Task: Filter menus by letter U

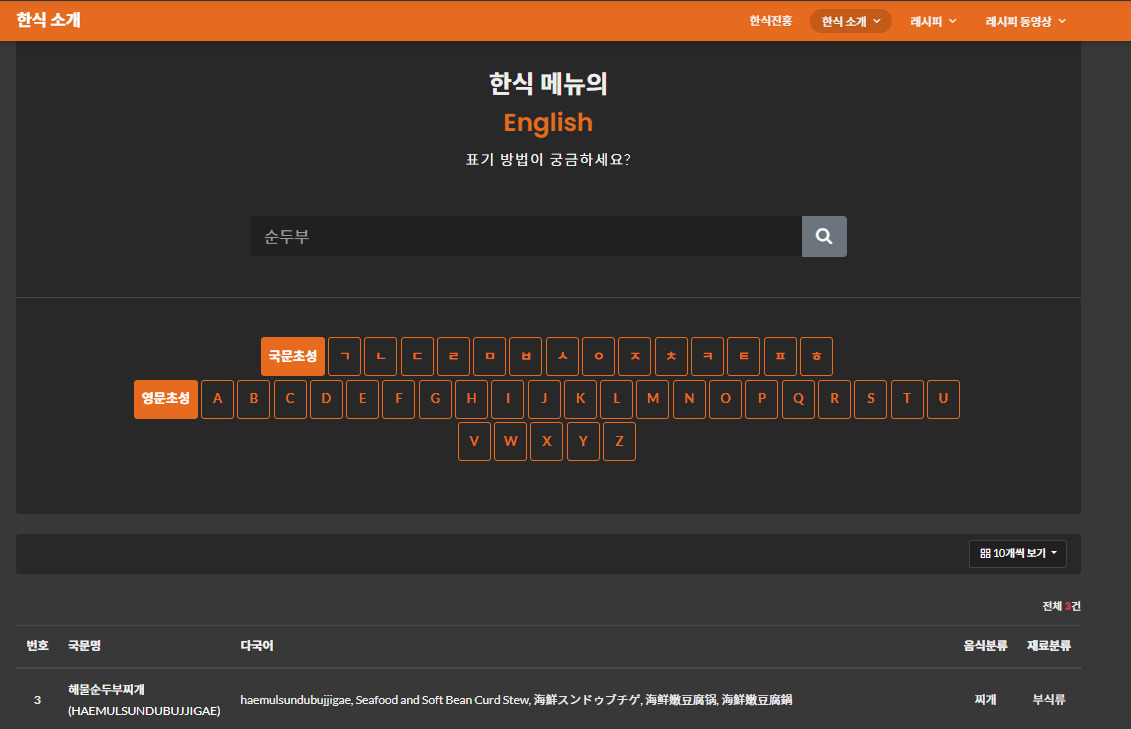Action: point(943,399)
